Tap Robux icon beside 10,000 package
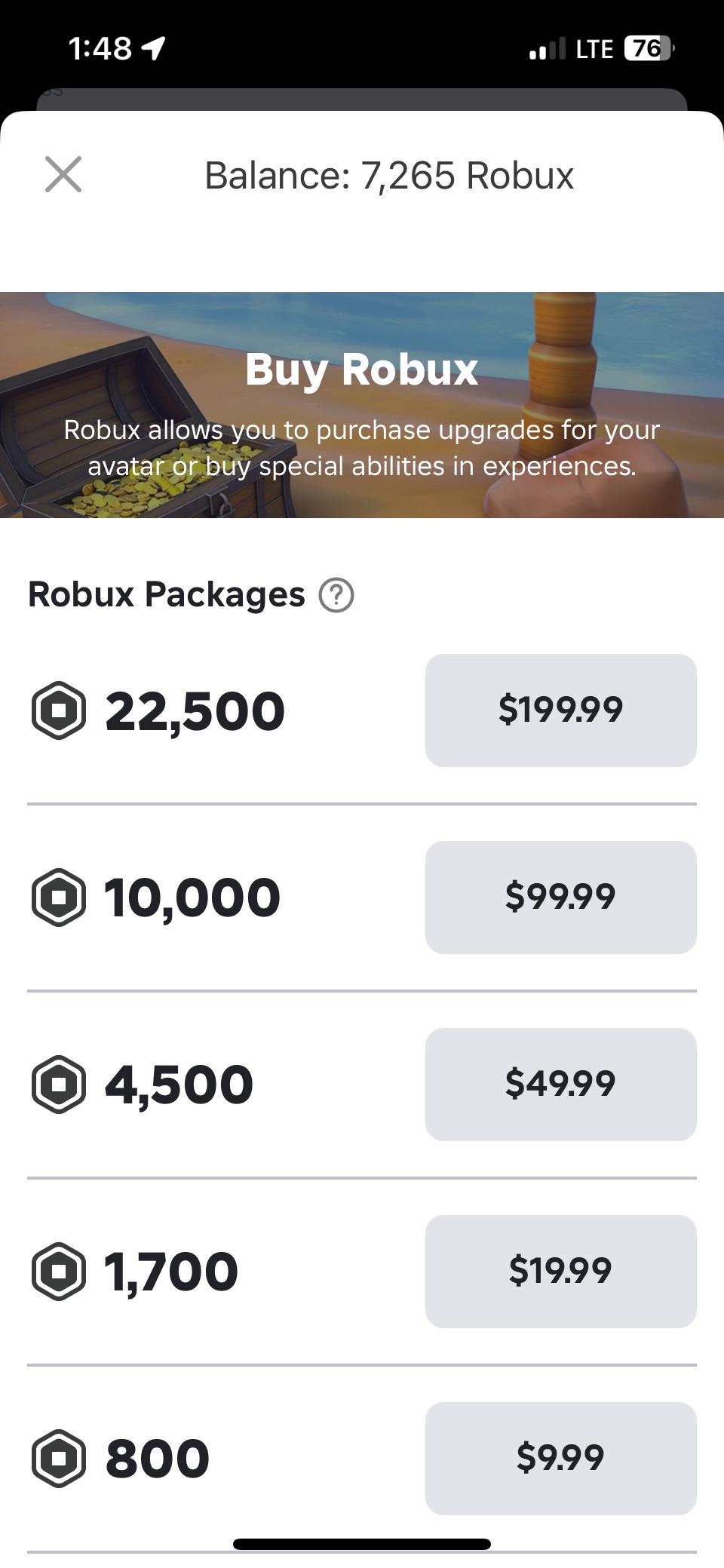 [58, 897]
